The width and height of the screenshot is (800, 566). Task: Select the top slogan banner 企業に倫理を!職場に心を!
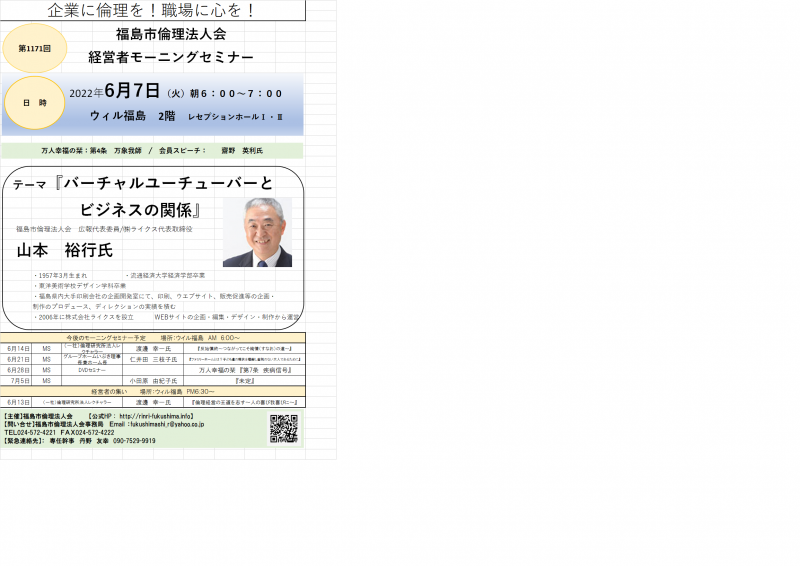(x=152, y=11)
